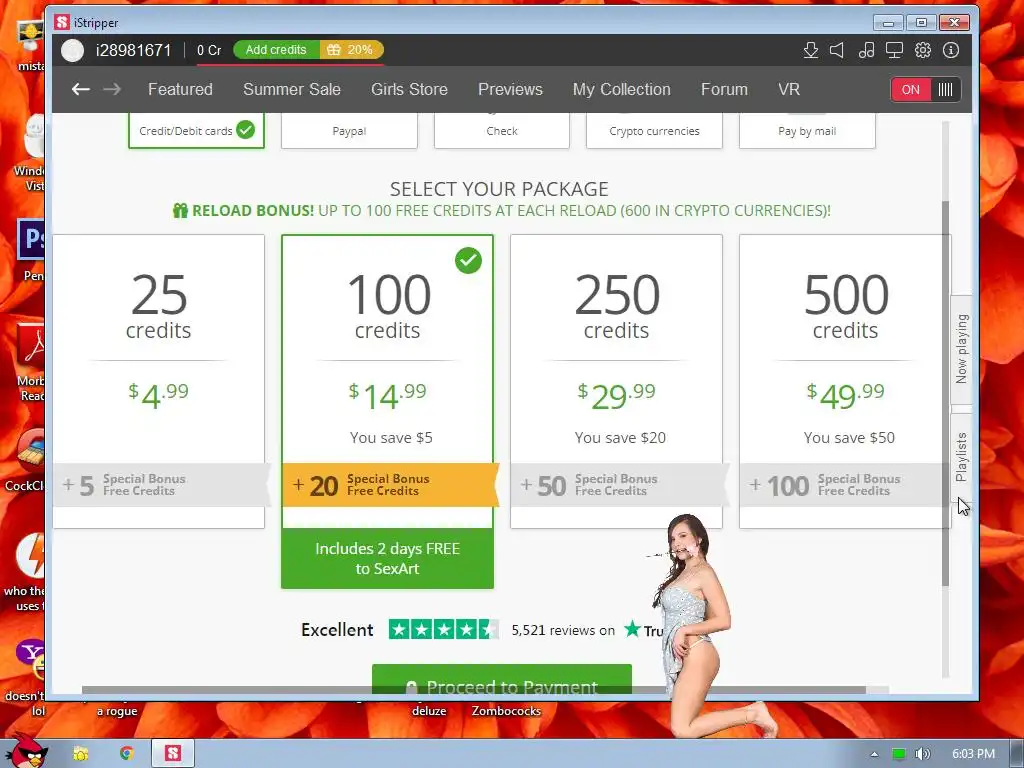The width and height of the screenshot is (1024, 768).
Task: Click Proceed to Payment button
Action: pos(502,679)
